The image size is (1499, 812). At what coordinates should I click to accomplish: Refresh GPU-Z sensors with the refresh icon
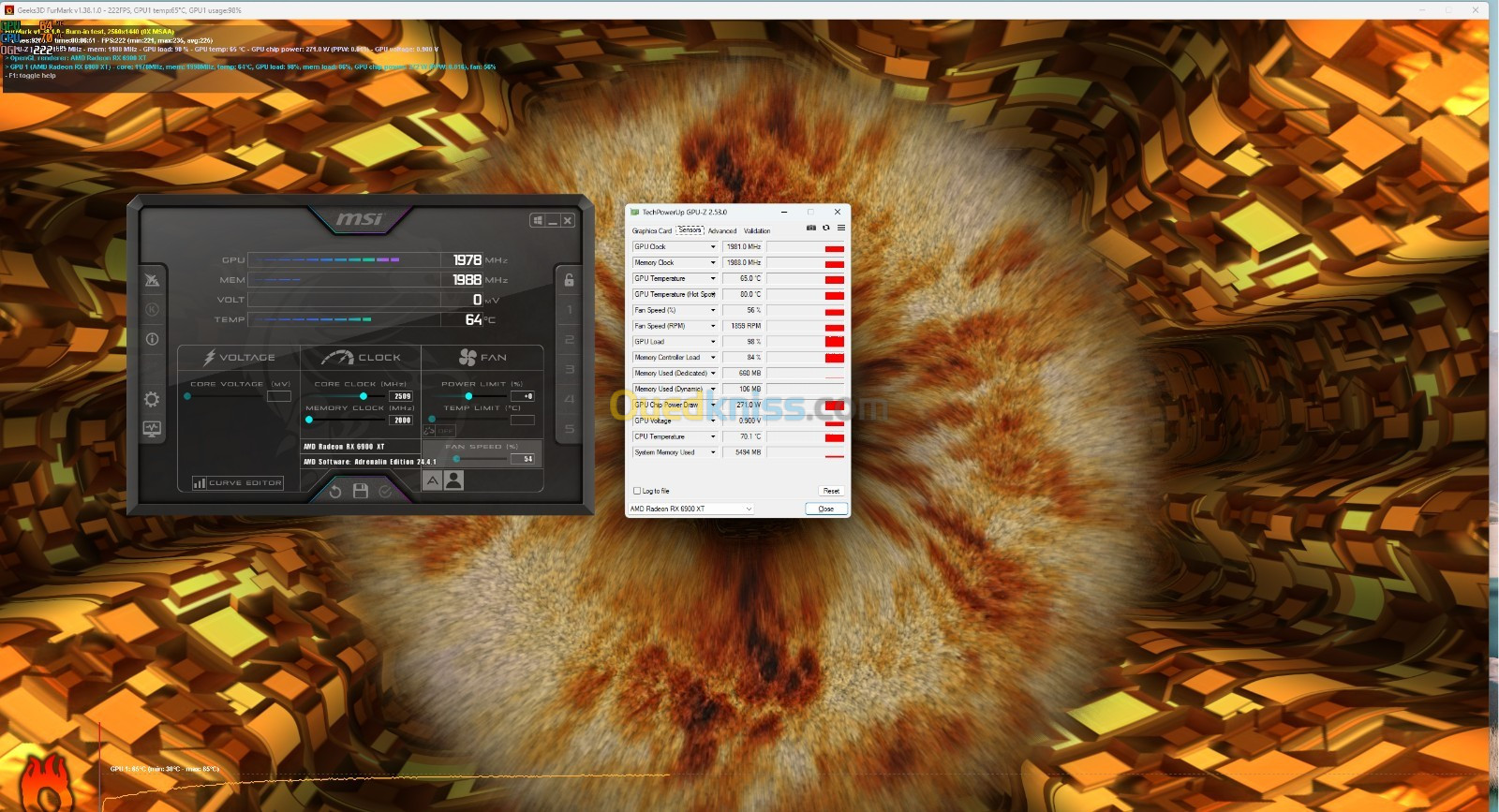click(x=826, y=228)
